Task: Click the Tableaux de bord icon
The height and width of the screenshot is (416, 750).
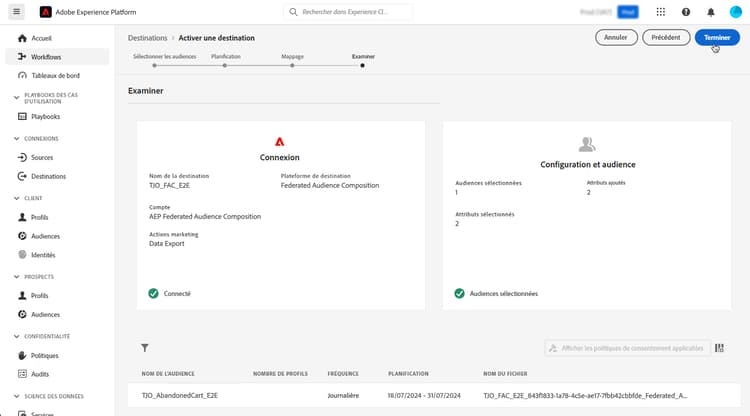Action: [22, 76]
